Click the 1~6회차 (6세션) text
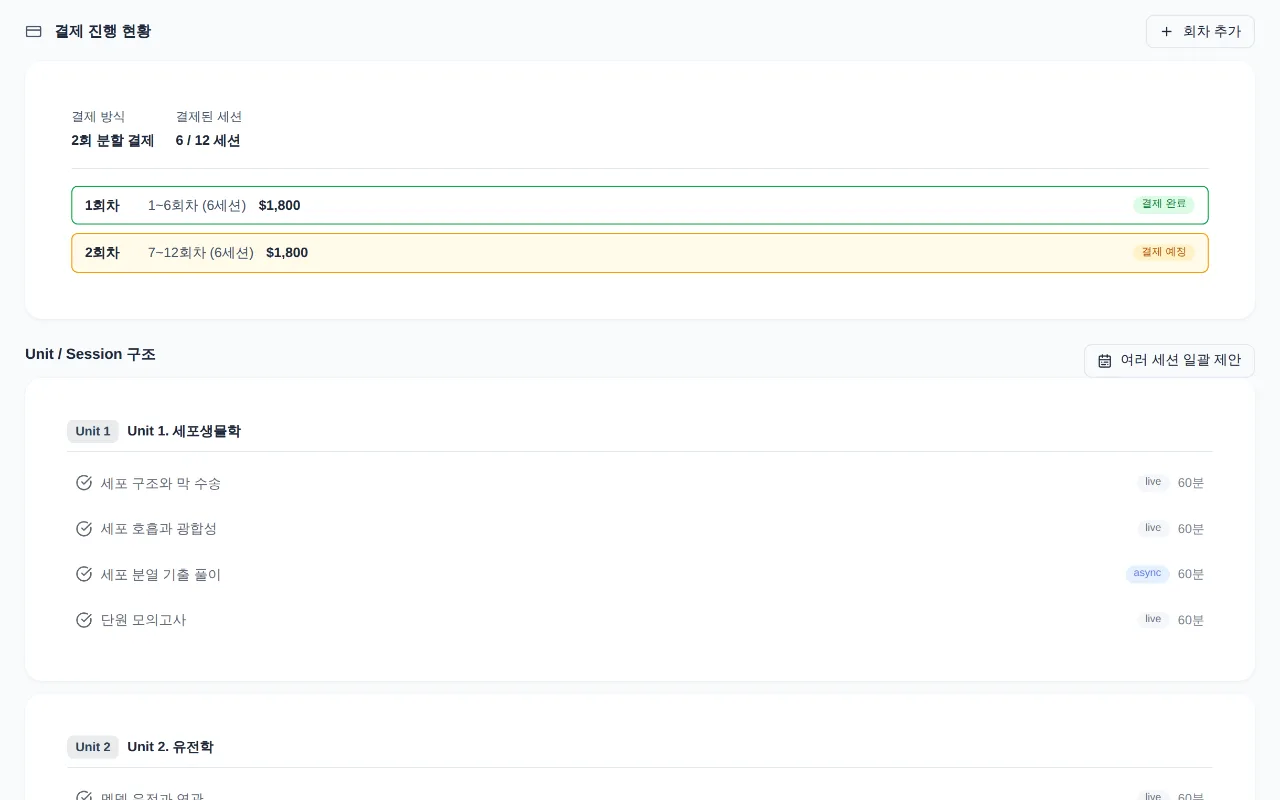This screenshot has height=800, width=1280. 197,205
